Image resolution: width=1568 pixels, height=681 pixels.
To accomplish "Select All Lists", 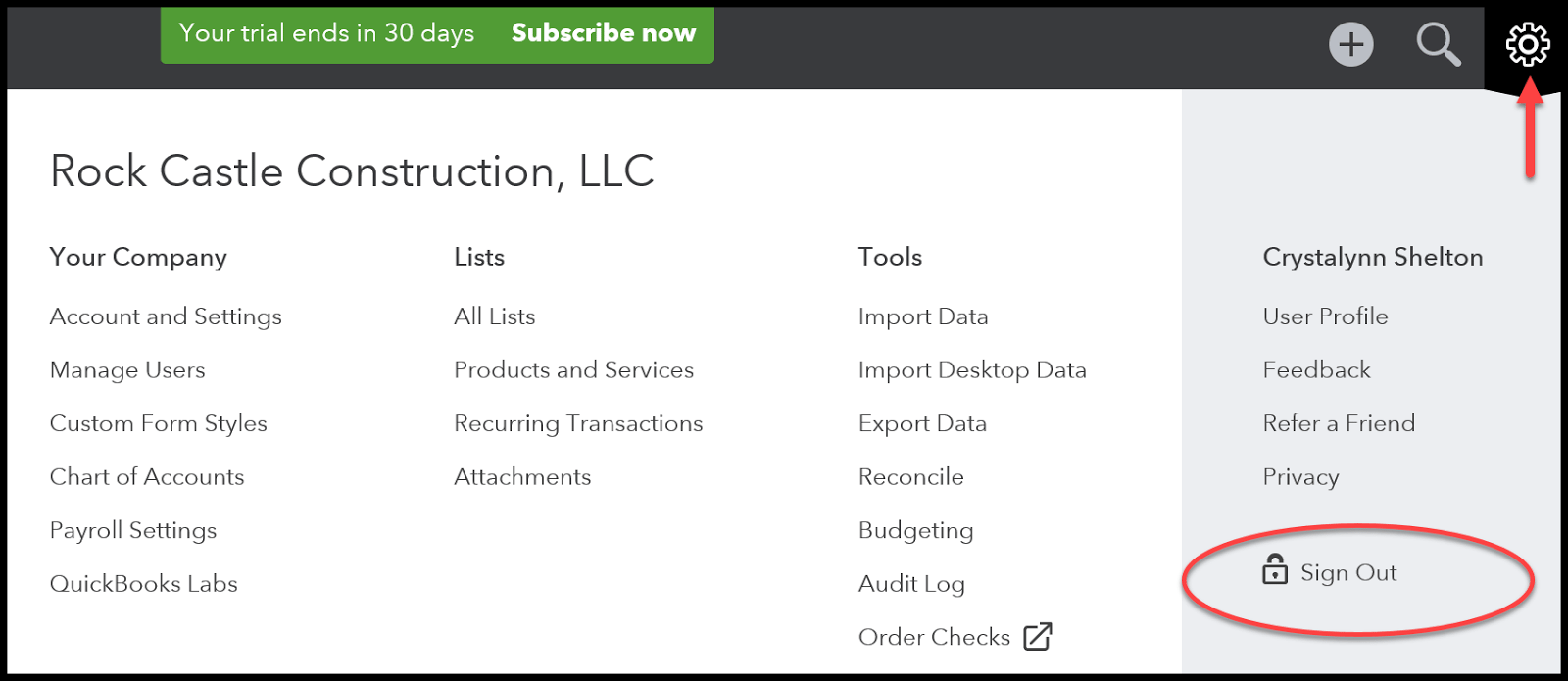I will click(x=495, y=316).
